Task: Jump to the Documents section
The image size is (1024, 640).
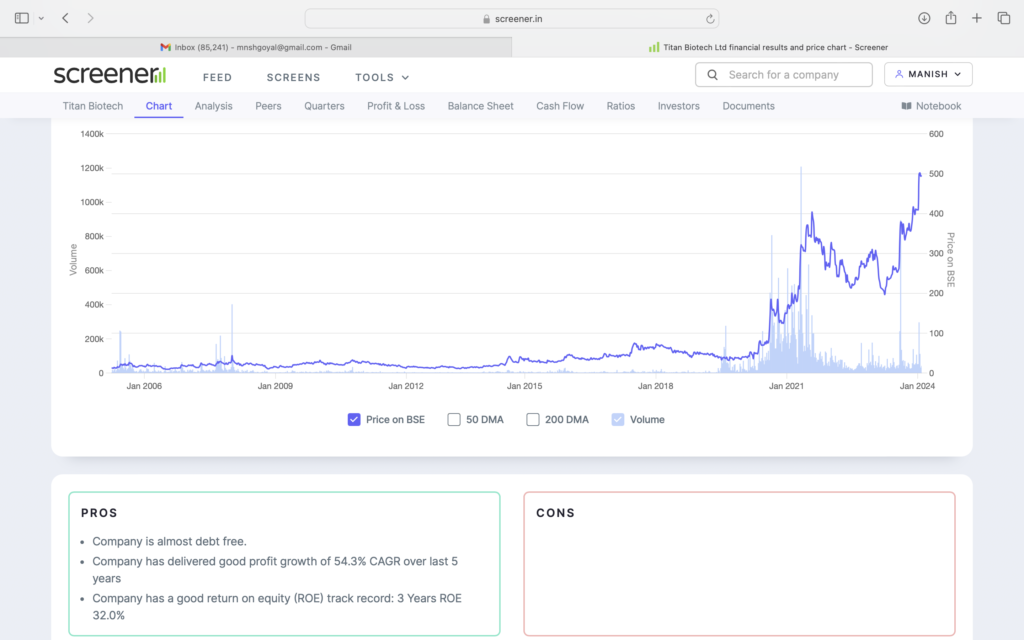Action: tap(748, 106)
